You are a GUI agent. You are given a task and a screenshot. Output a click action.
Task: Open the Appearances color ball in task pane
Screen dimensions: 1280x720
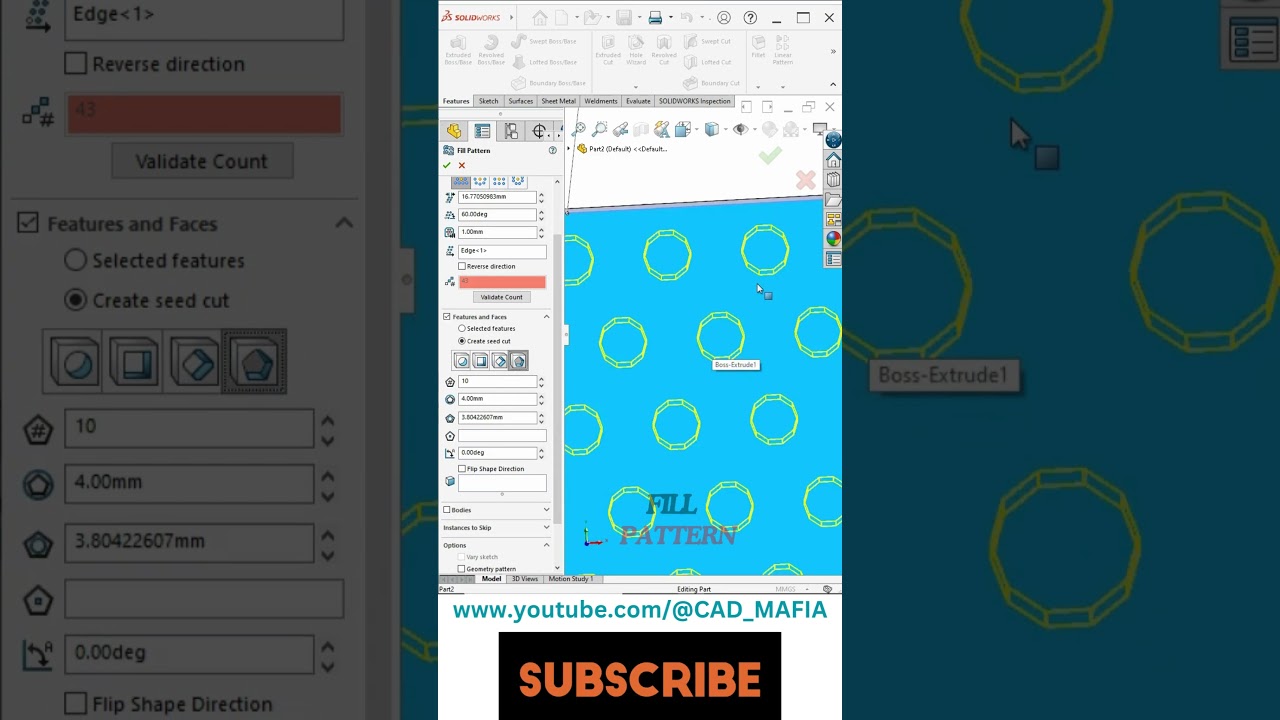[833, 239]
